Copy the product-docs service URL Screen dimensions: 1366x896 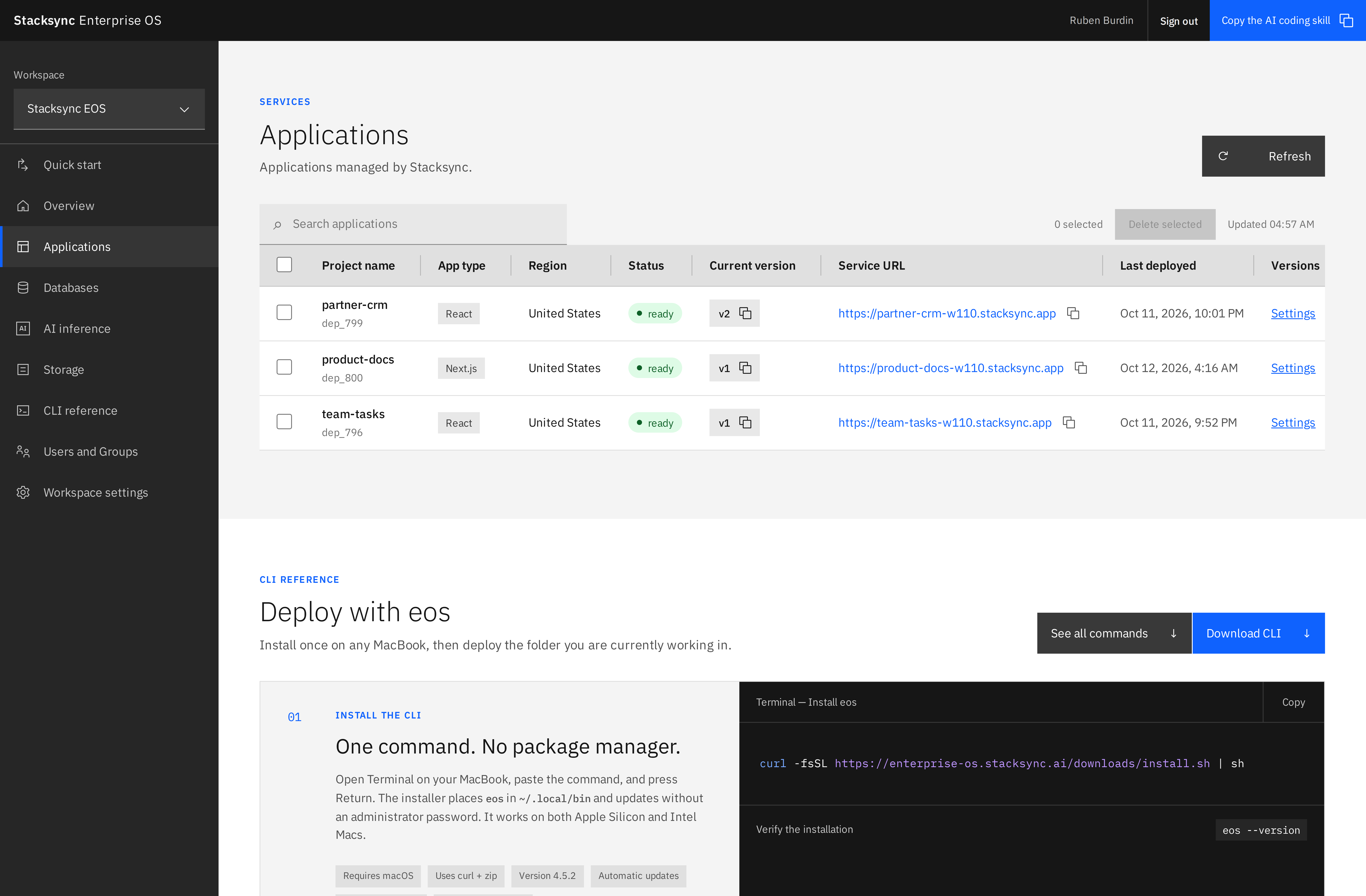[x=1081, y=368]
